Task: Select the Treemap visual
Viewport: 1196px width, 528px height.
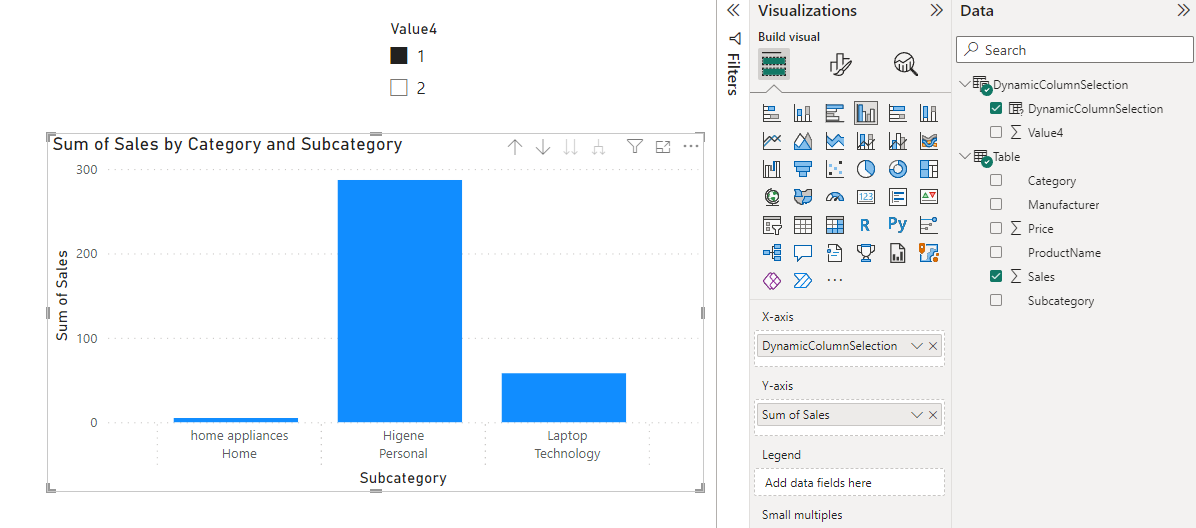Action: tap(928, 169)
